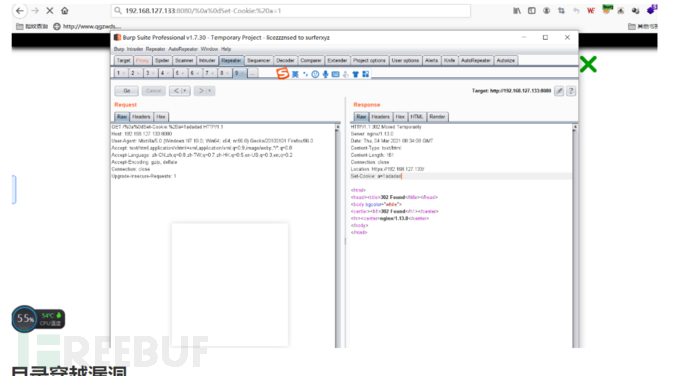This screenshot has height=376, width=690.
Task: Click the Sogou toolbox grid icon
Action: click(366, 74)
